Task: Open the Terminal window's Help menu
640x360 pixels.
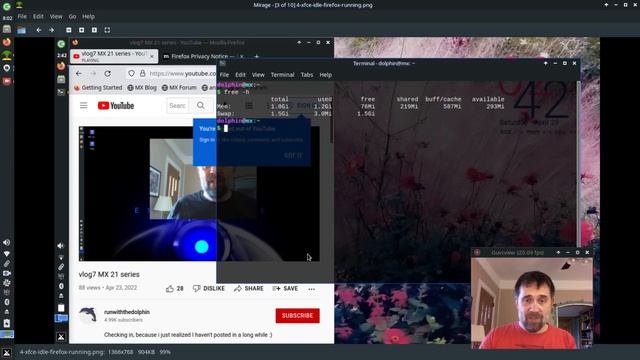Action: [325, 75]
